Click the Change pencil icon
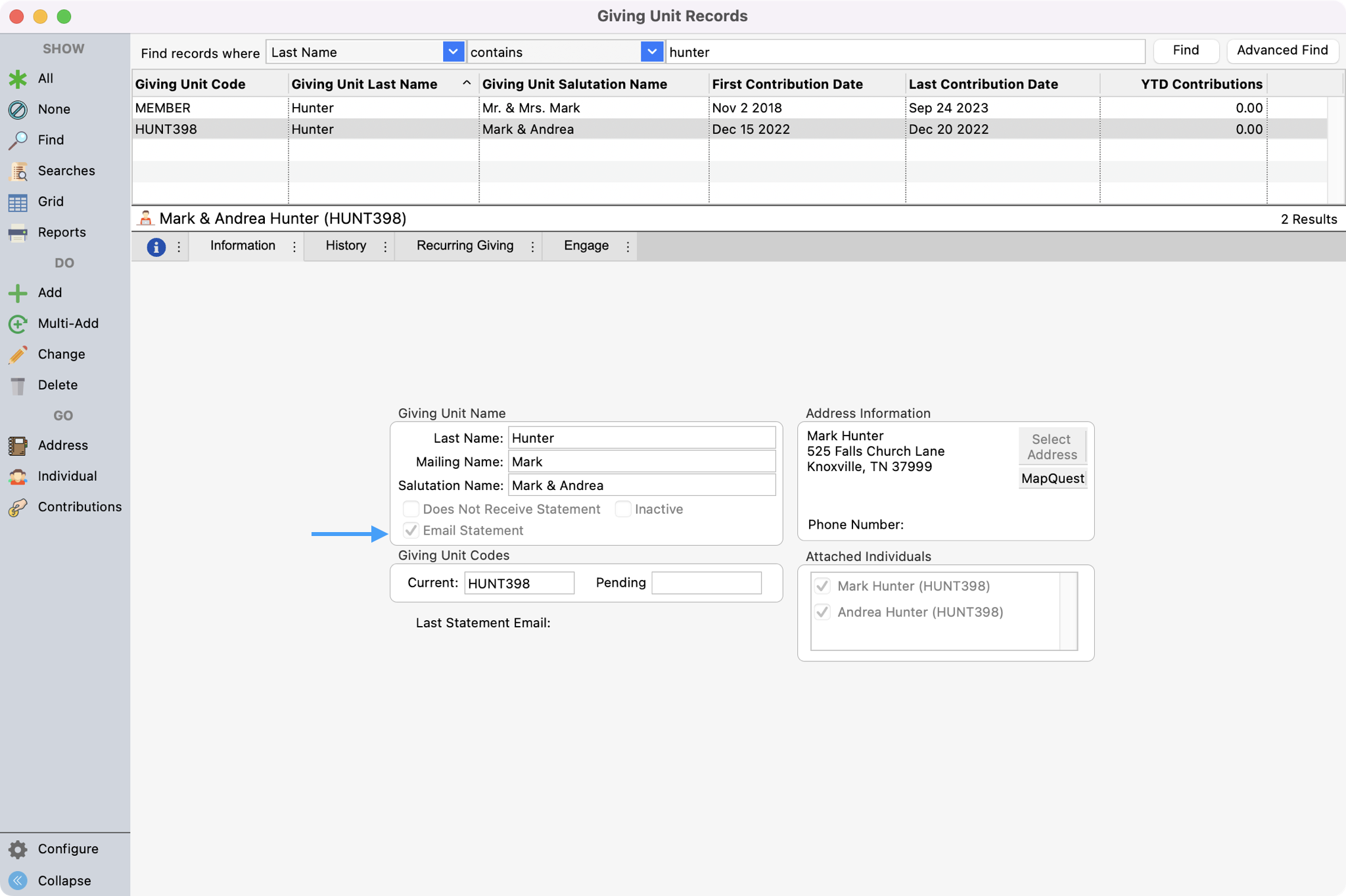The image size is (1346, 896). pyautogui.click(x=18, y=355)
